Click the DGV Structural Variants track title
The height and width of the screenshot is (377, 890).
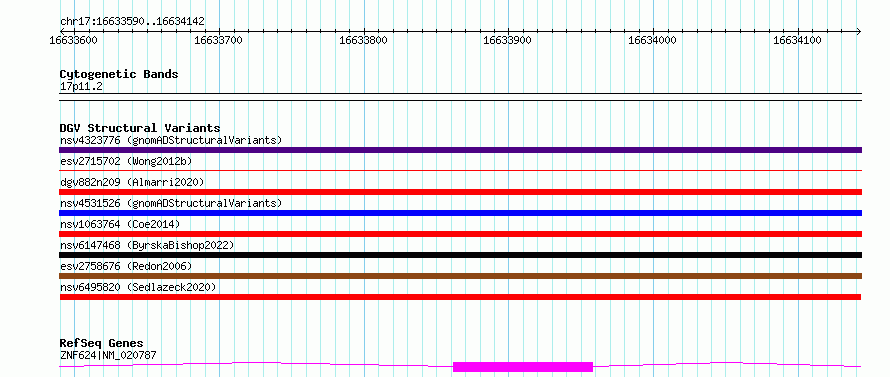(x=140, y=128)
